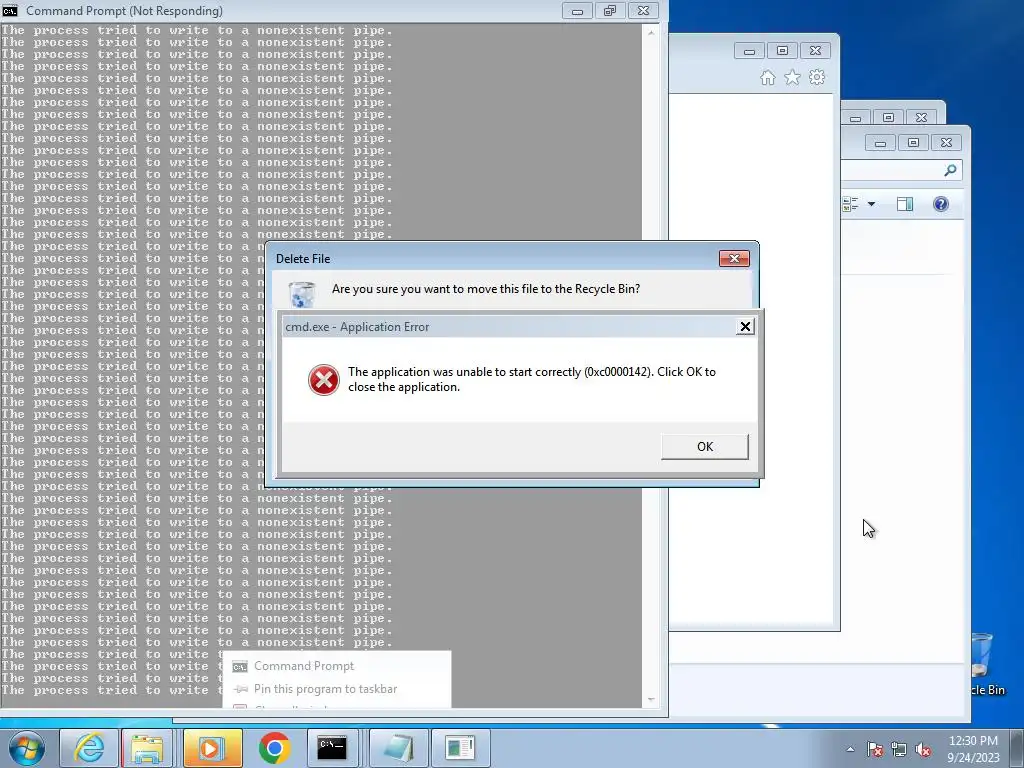Open the clock showing 12:30 PM
Viewport: 1024px width, 768px height.
[973, 748]
